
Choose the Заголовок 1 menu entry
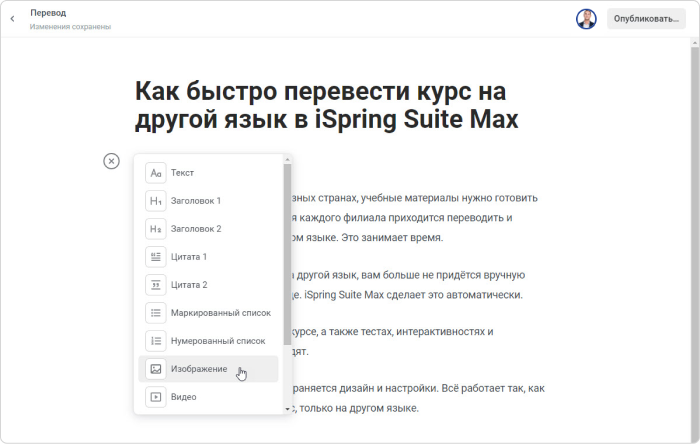[x=208, y=201]
